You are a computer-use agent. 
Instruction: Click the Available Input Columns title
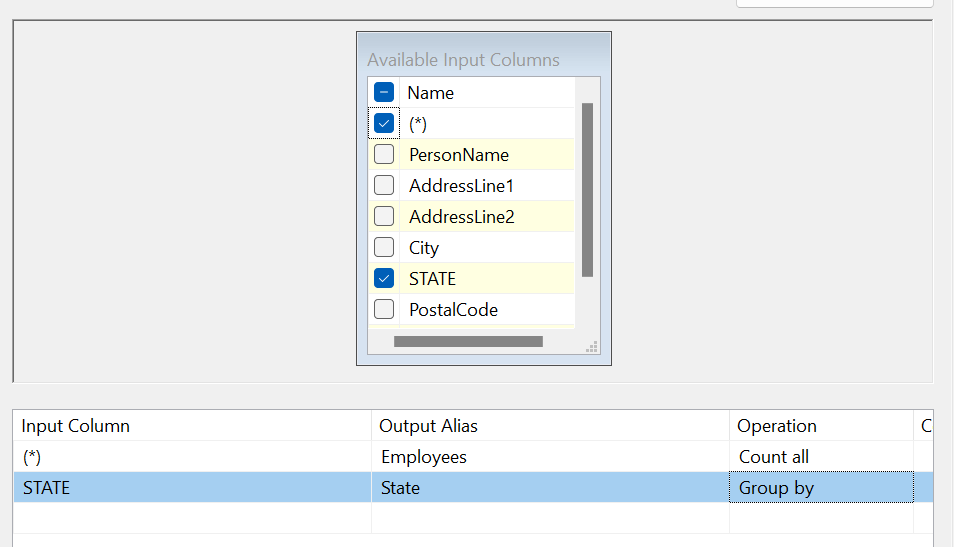tap(463, 60)
